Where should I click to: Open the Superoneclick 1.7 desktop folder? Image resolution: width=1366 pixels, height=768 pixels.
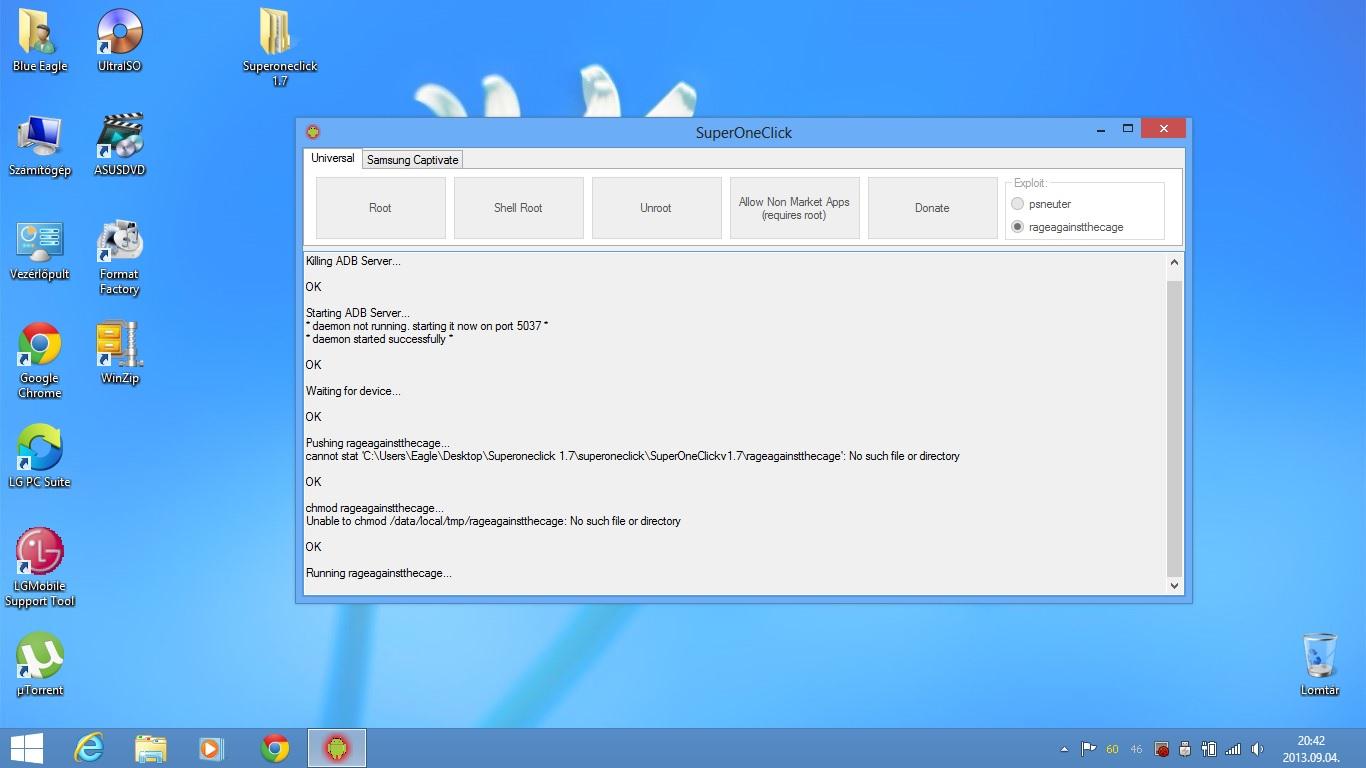coord(280,46)
